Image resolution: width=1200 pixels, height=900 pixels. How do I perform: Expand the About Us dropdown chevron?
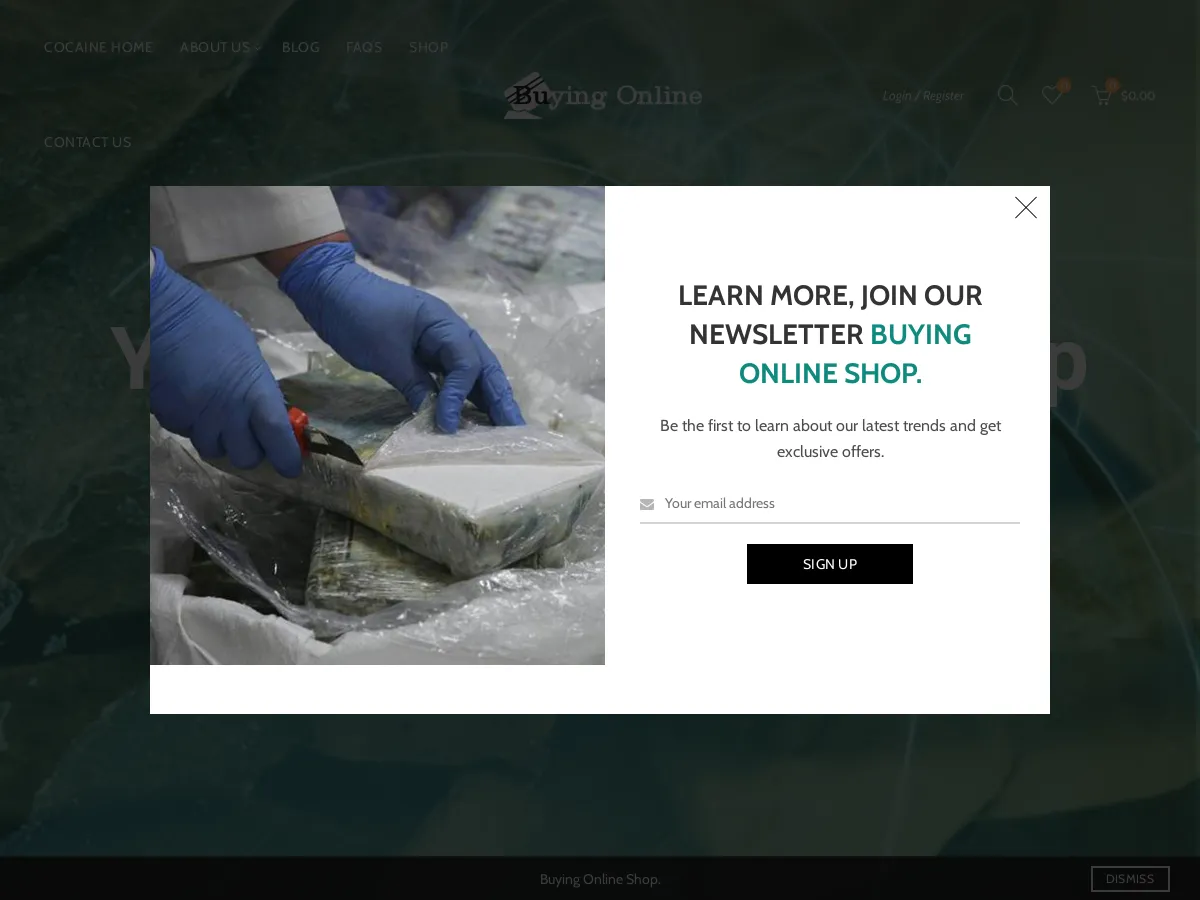pyautogui.click(x=257, y=48)
